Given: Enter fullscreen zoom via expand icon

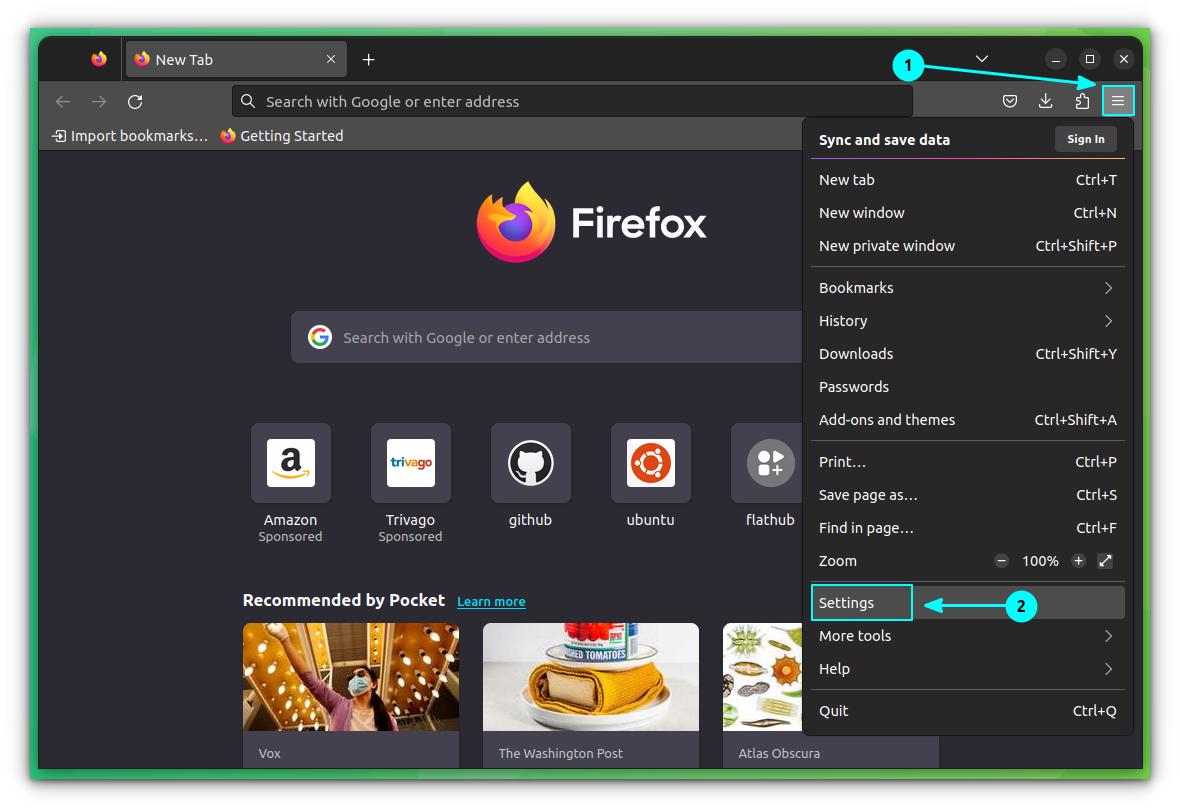Looking at the screenshot, I should click(1105, 561).
